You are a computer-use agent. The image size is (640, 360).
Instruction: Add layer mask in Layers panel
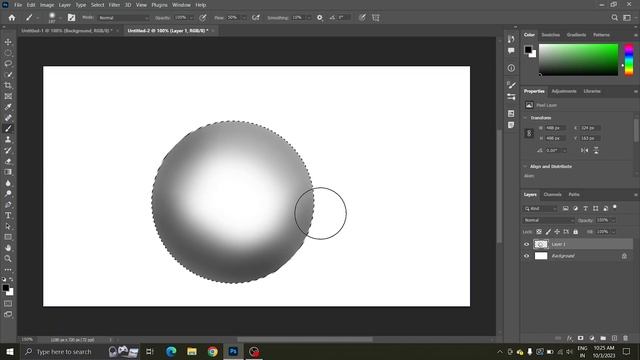click(x=580, y=338)
